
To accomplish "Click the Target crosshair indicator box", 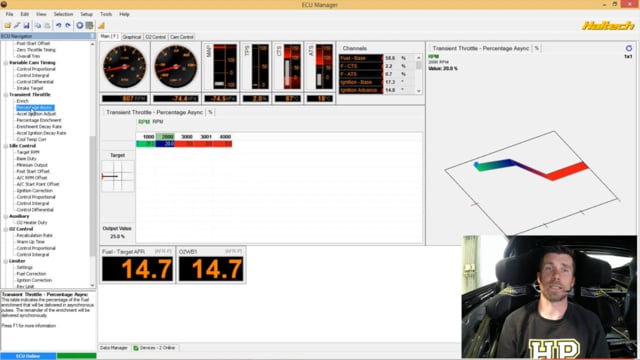I will click(x=117, y=176).
